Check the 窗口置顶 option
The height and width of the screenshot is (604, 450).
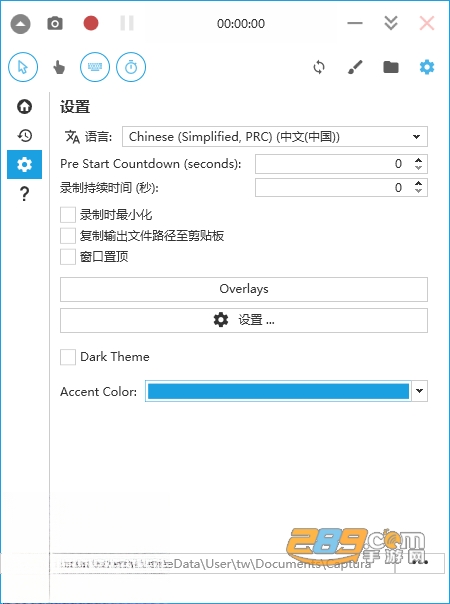[x=68, y=257]
